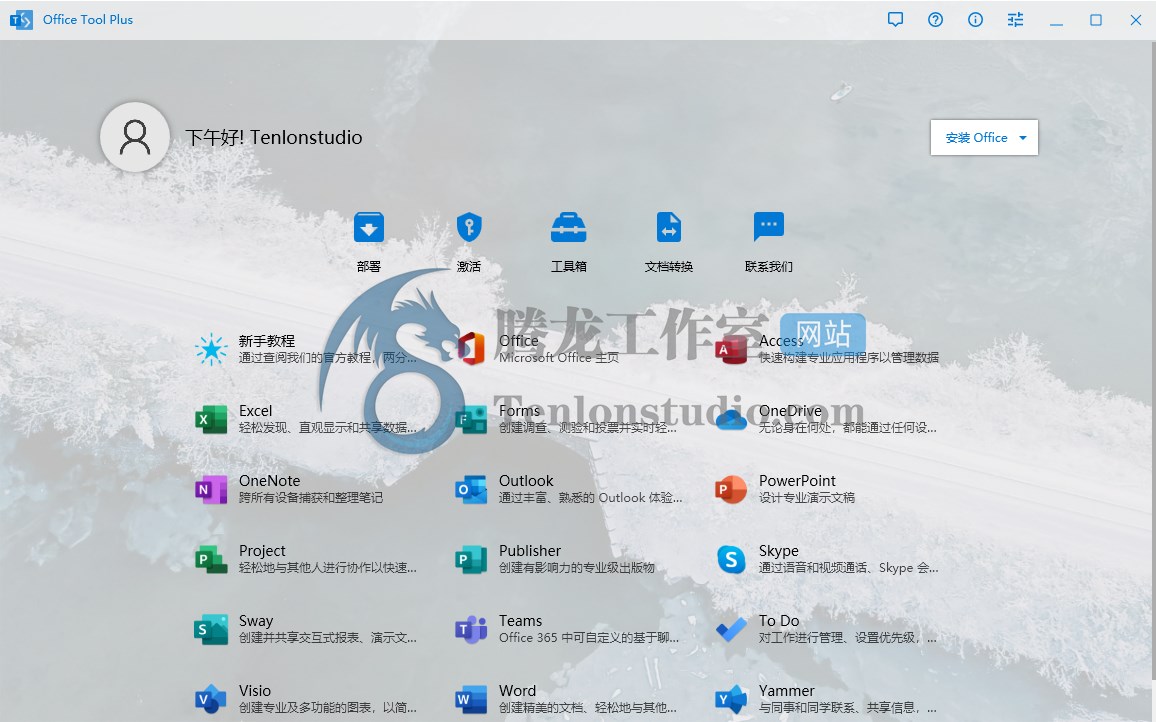Screen dimensions: 1156x722
Task: Launch the Visio app icon
Action: tap(212, 699)
